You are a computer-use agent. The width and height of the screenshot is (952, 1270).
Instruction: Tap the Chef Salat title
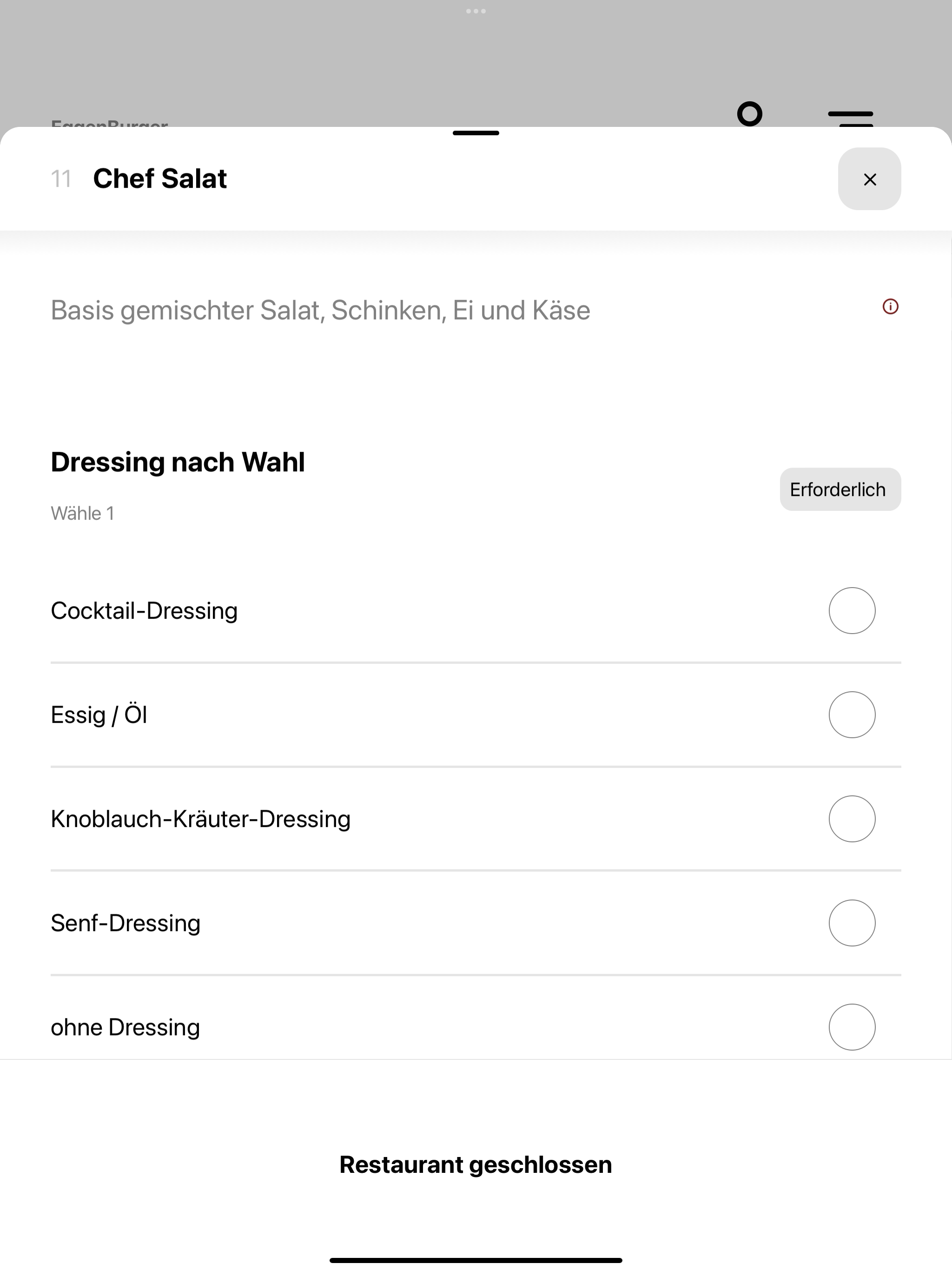pyautogui.click(x=160, y=179)
